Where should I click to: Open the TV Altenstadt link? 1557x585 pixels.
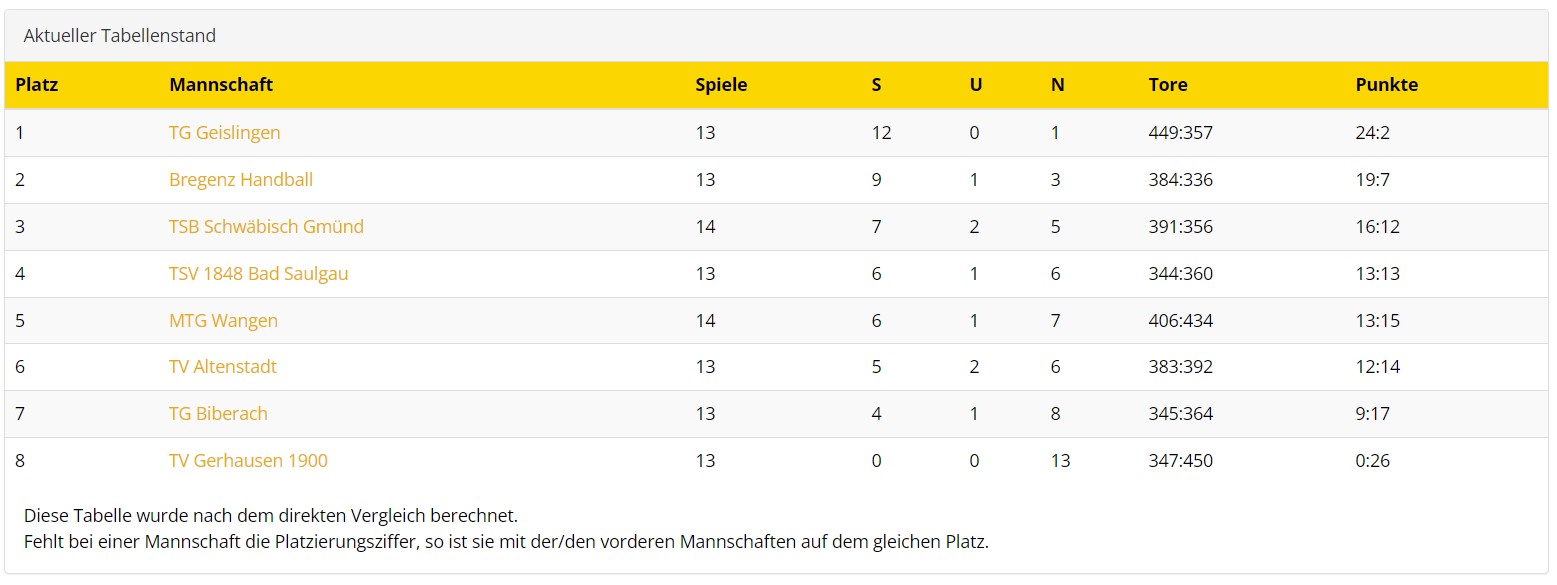point(223,367)
